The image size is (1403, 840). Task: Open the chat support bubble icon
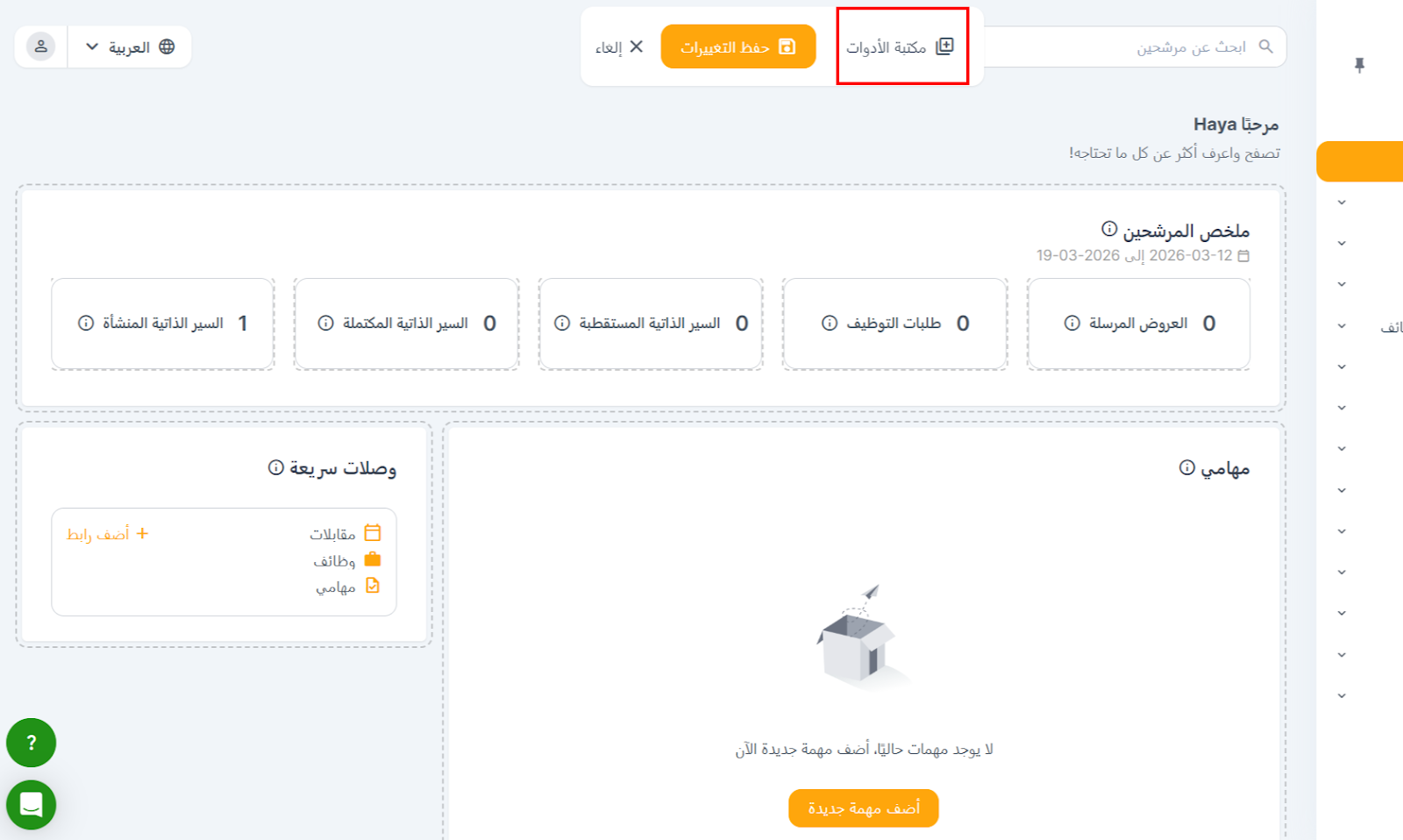(32, 804)
